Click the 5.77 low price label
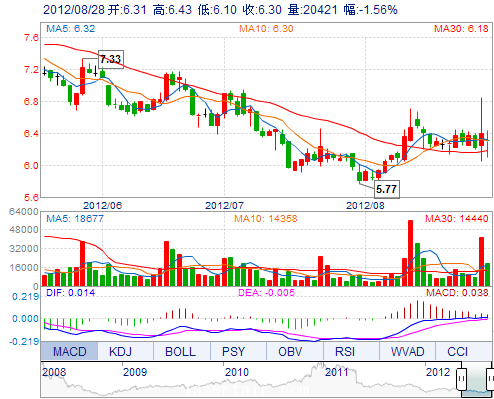 pyautogui.click(x=387, y=189)
